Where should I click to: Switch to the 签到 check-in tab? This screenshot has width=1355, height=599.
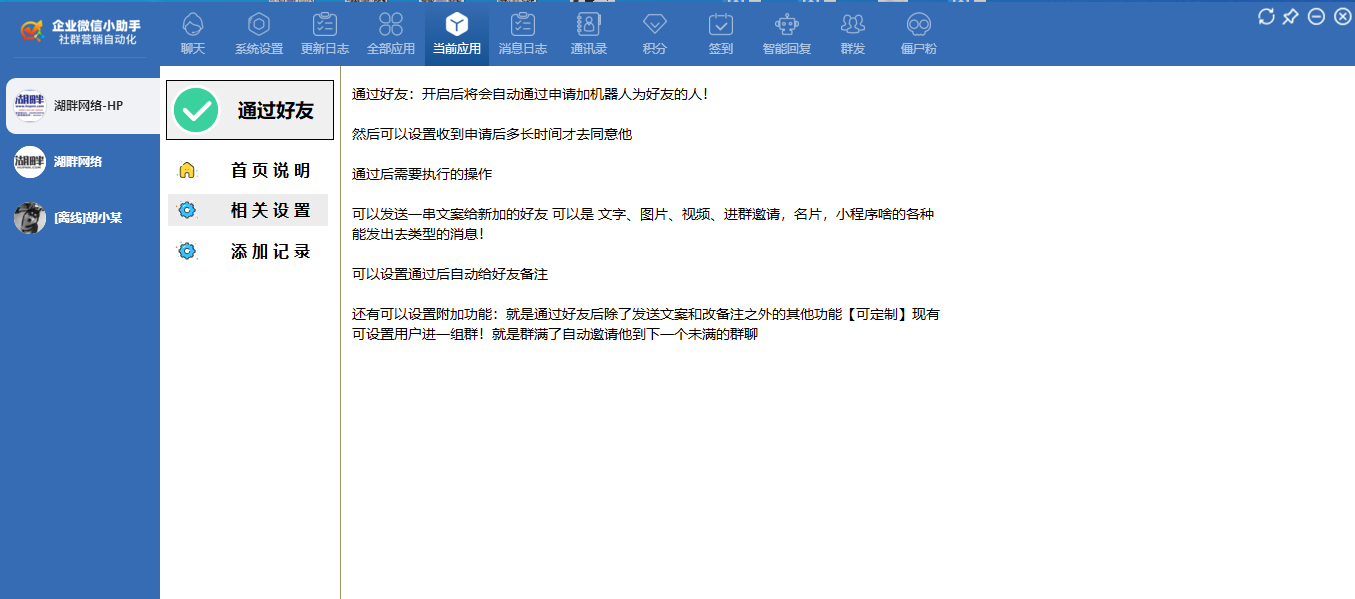click(x=721, y=30)
